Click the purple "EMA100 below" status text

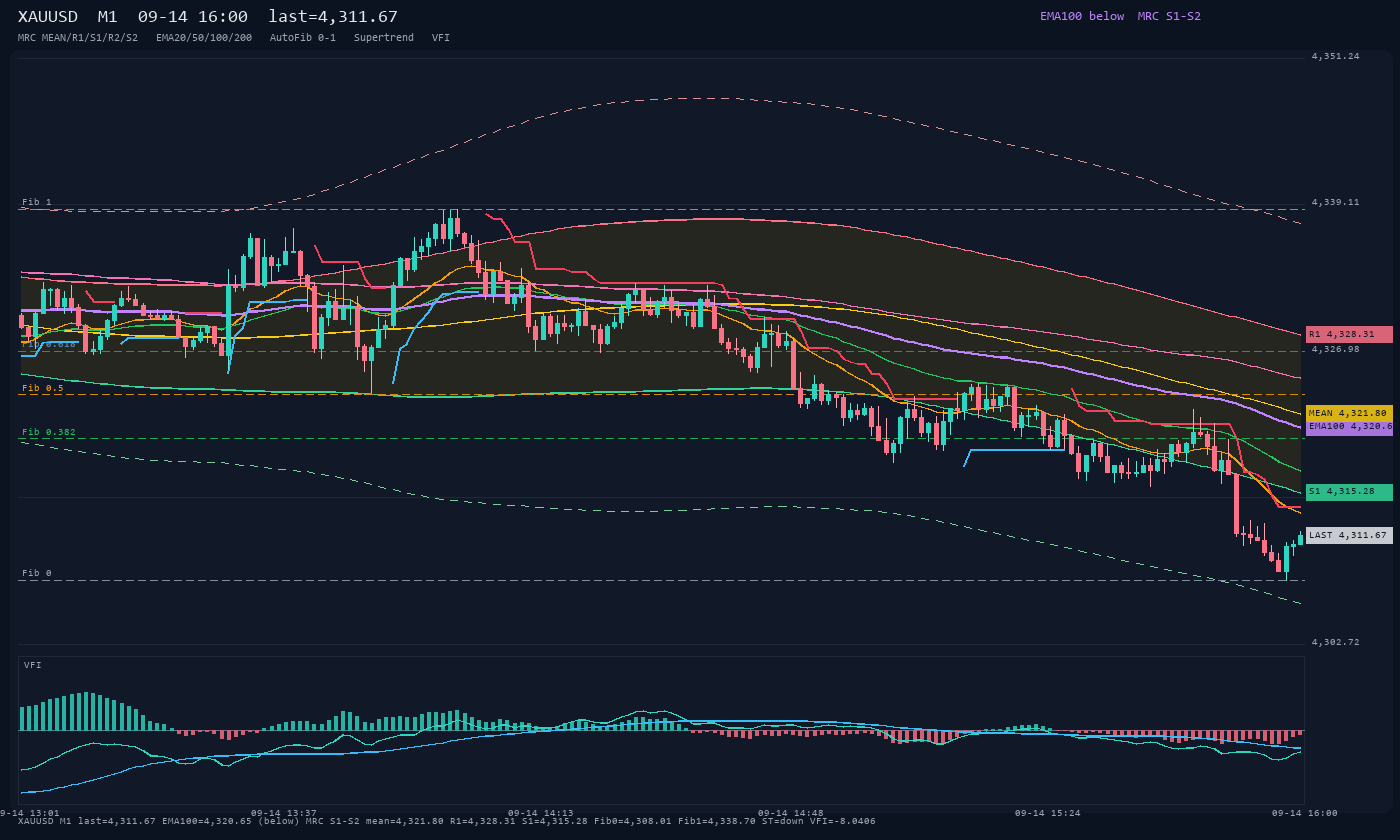pyautogui.click(x=1082, y=16)
